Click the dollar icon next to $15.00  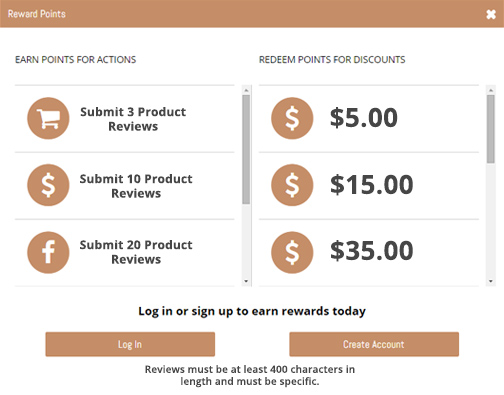[292, 185]
